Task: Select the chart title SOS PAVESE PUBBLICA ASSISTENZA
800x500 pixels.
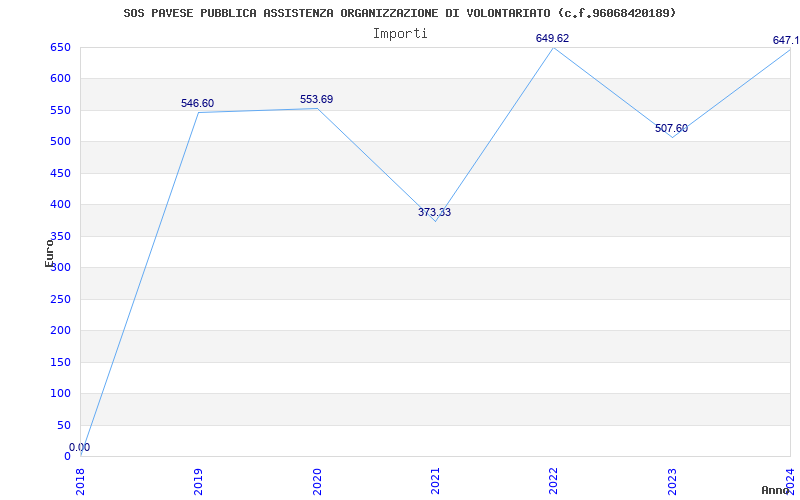Action: pyautogui.click(x=399, y=13)
